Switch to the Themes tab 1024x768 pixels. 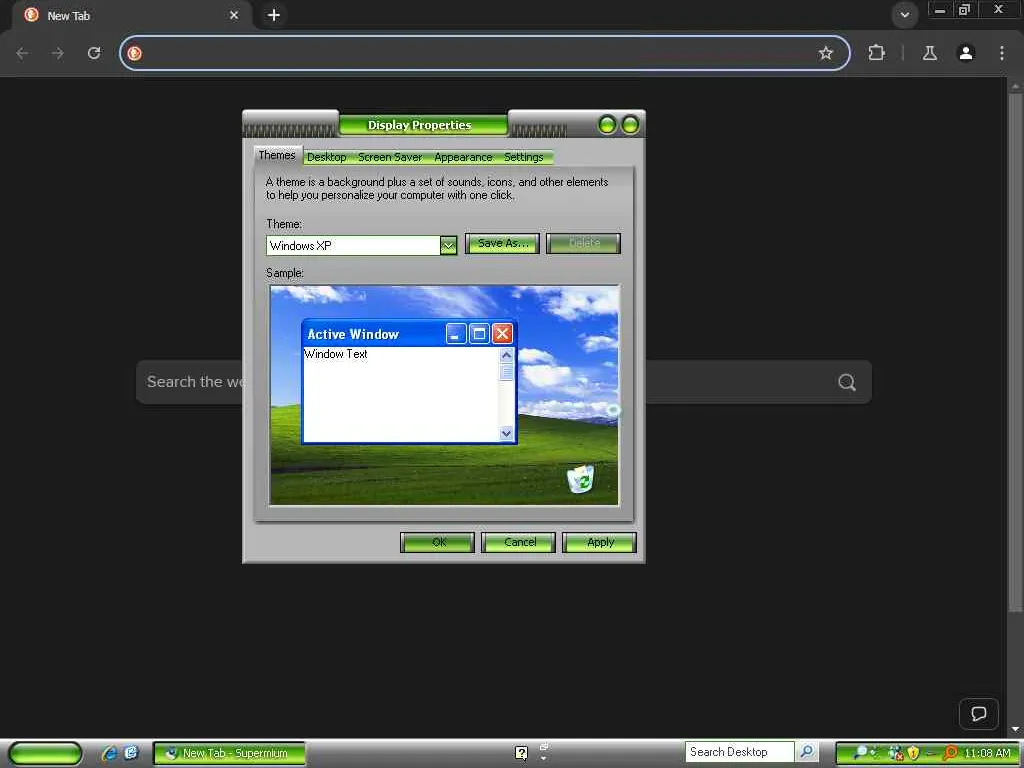[277, 155]
